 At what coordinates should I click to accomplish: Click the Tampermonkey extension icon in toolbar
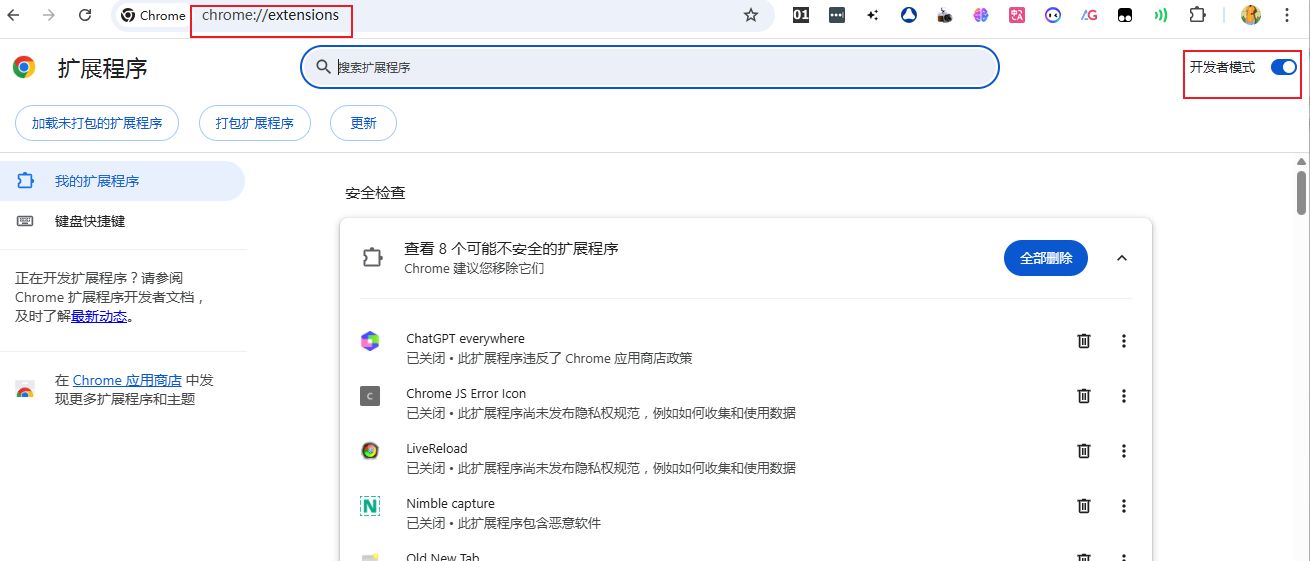point(1125,15)
